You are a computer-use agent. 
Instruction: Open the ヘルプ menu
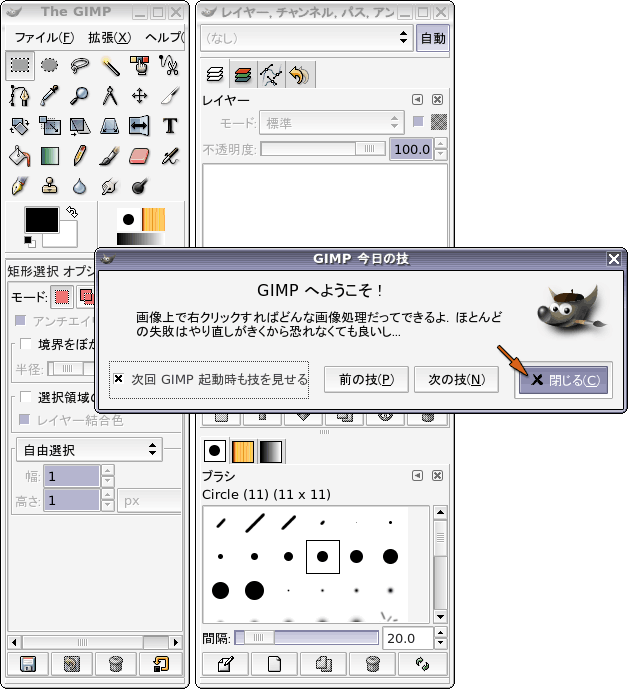(x=165, y=38)
